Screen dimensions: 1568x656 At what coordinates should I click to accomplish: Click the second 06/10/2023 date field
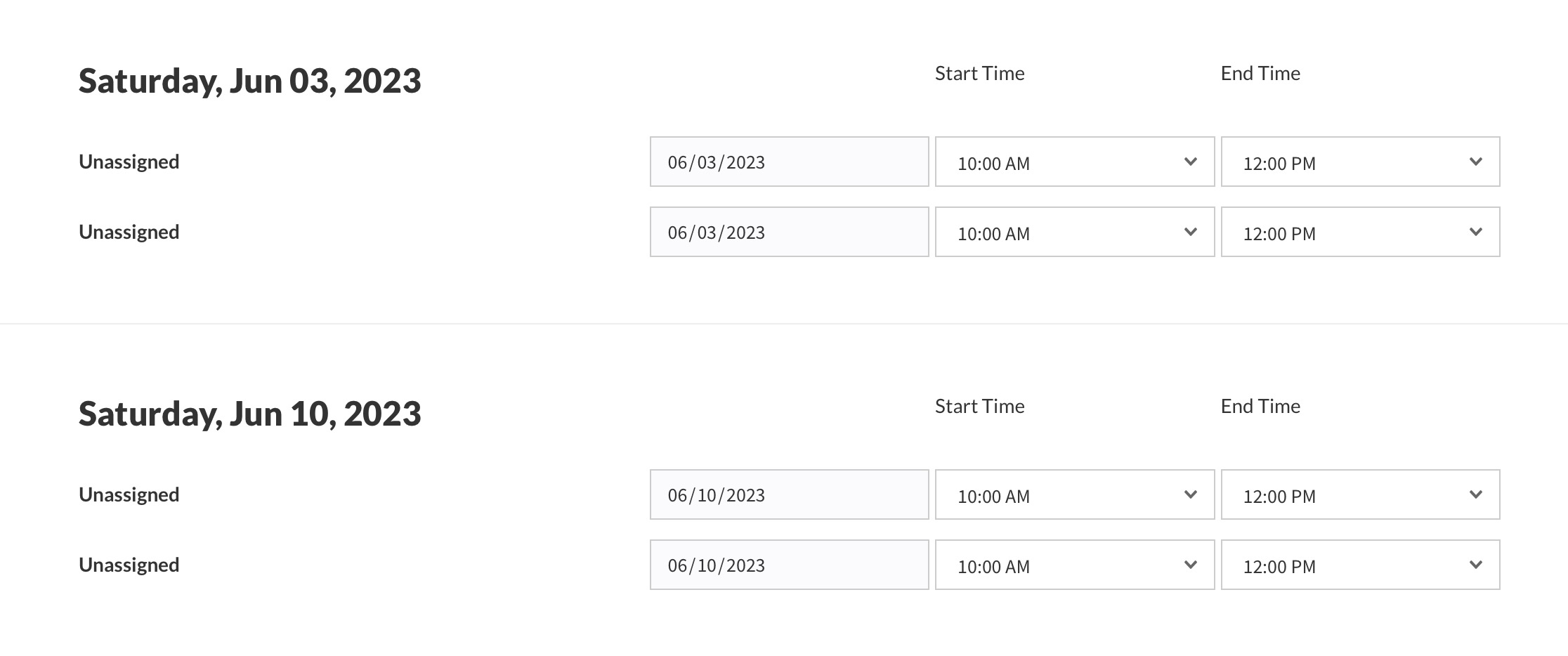[789, 565]
